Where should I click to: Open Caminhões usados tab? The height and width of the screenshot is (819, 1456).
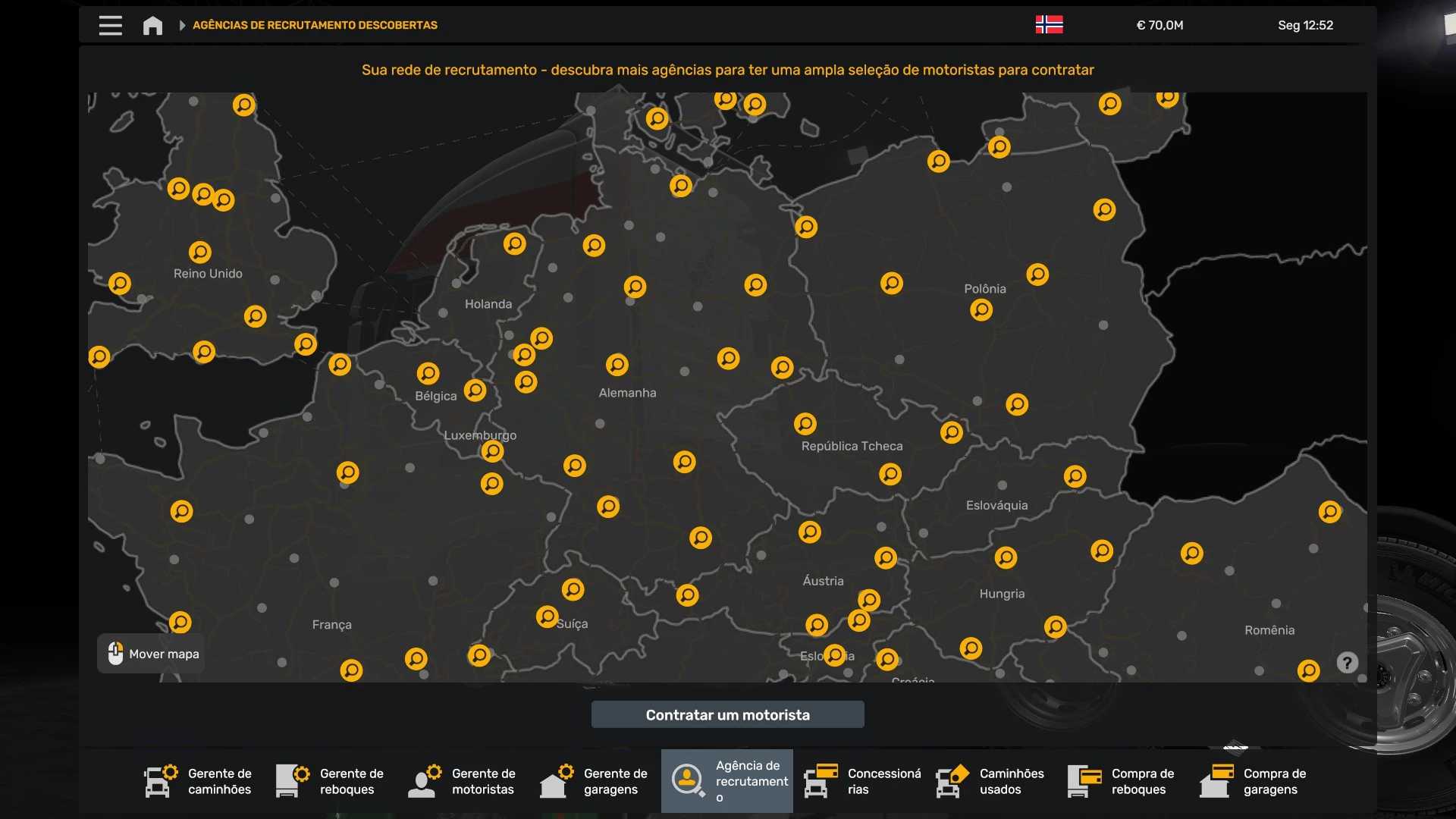click(990, 781)
